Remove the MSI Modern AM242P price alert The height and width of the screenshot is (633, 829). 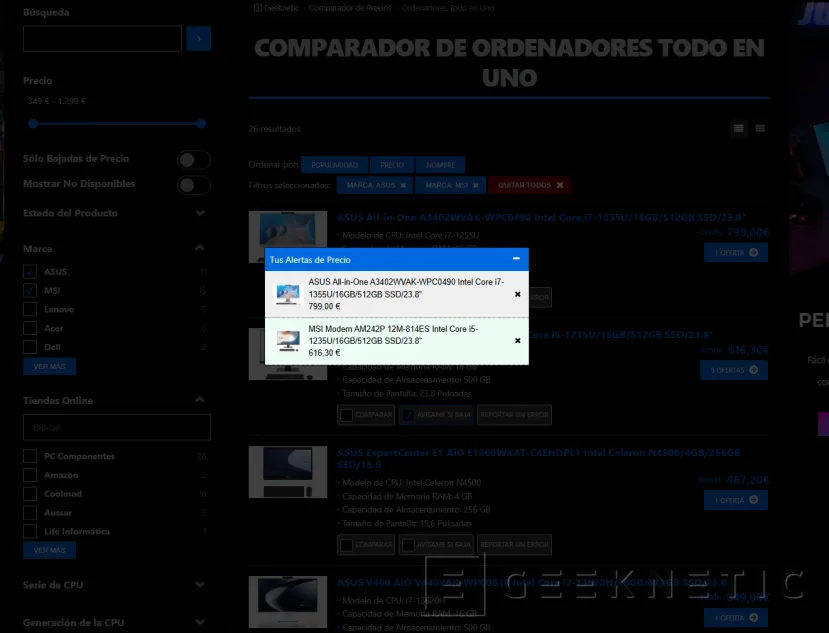(x=518, y=341)
